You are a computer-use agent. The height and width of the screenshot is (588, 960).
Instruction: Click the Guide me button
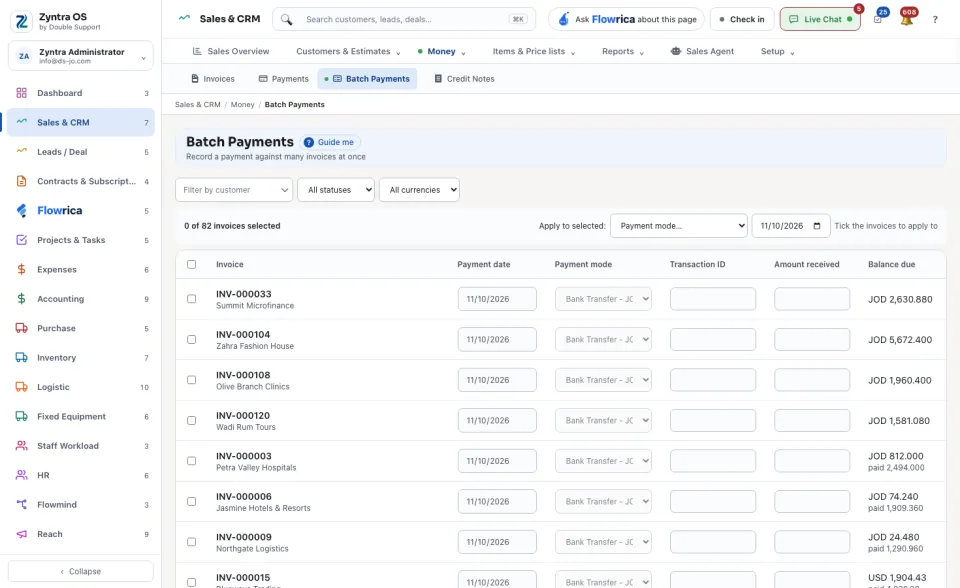click(x=329, y=142)
